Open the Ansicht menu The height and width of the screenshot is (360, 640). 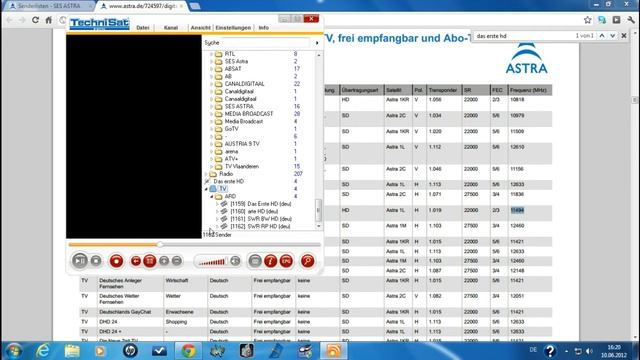[200, 28]
